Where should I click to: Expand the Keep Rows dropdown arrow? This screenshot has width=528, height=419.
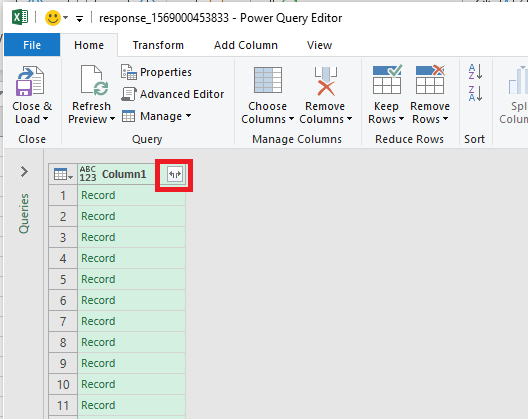point(401,119)
